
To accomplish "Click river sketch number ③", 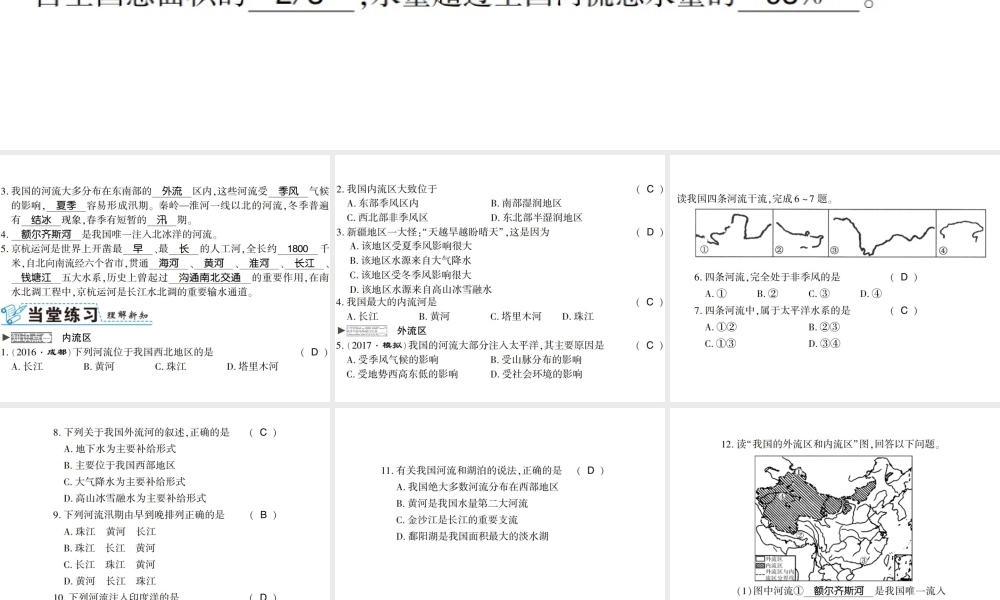I will coord(882,233).
